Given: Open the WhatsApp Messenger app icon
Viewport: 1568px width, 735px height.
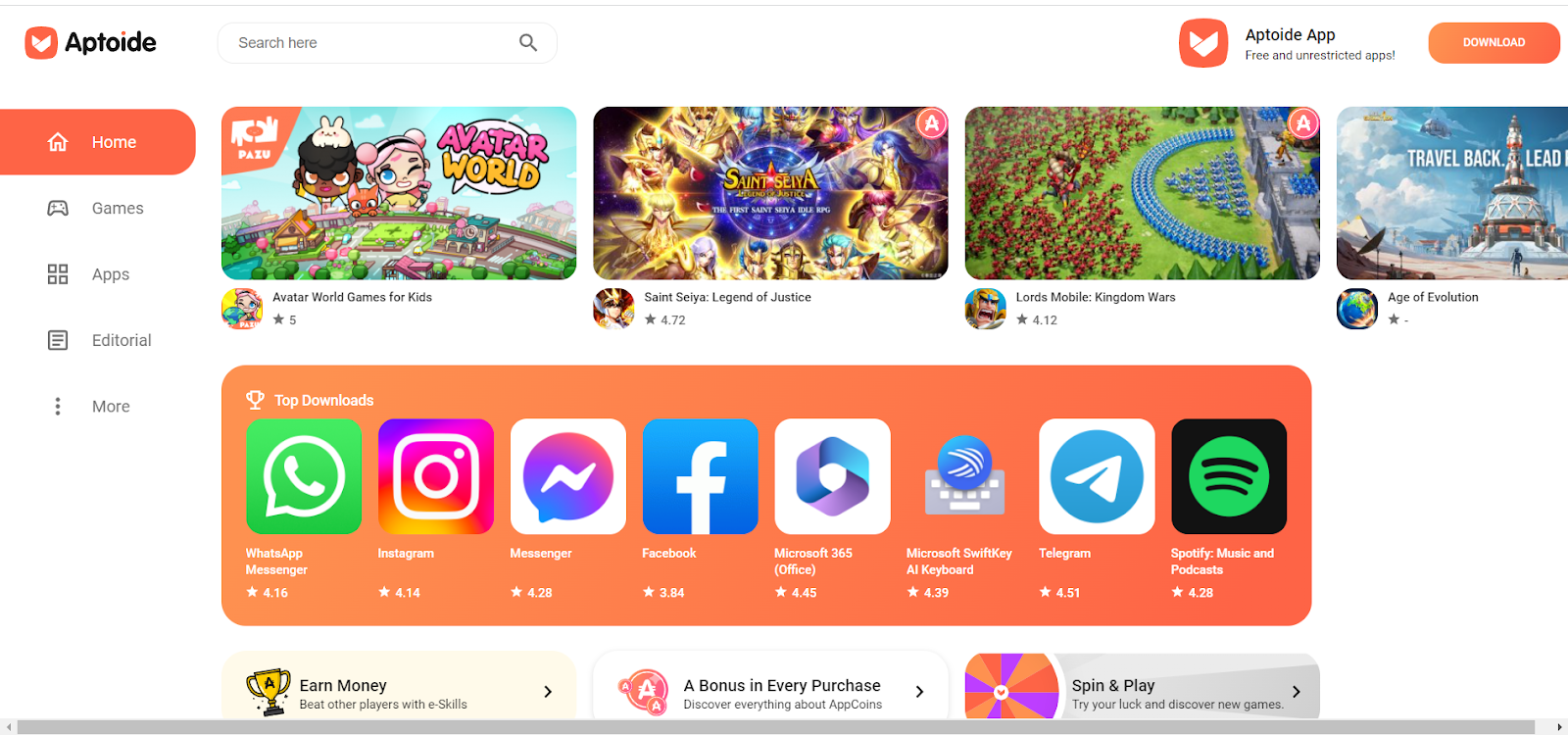Looking at the screenshot, I should (x=304, y=476).
